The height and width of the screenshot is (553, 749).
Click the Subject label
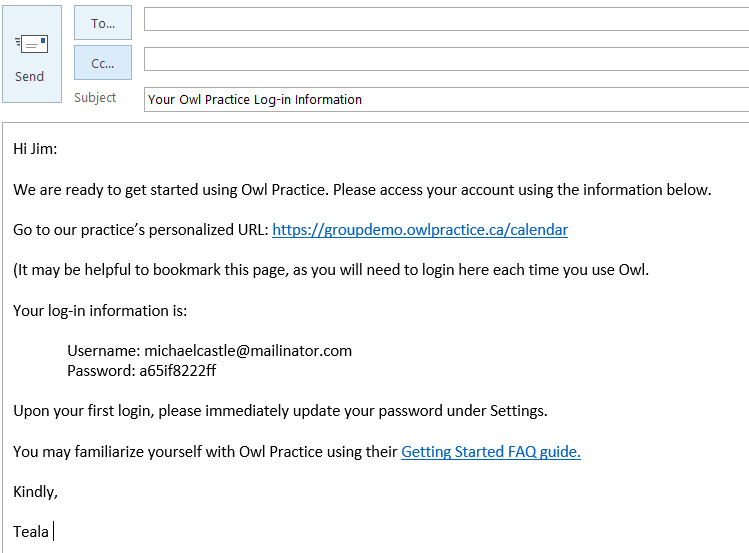(x=95, y=98)
